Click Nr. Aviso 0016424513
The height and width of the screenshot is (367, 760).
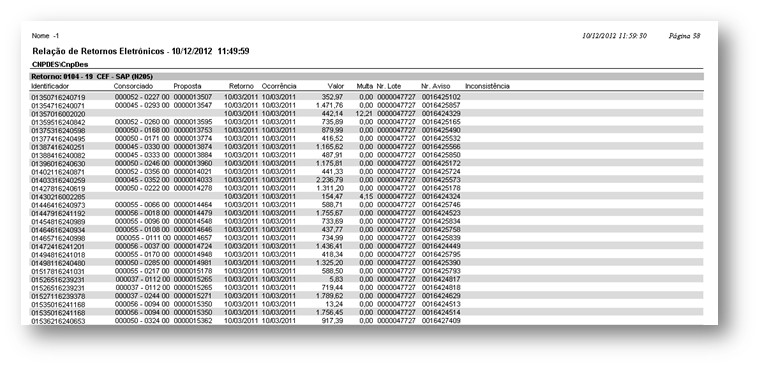(441, 304)
